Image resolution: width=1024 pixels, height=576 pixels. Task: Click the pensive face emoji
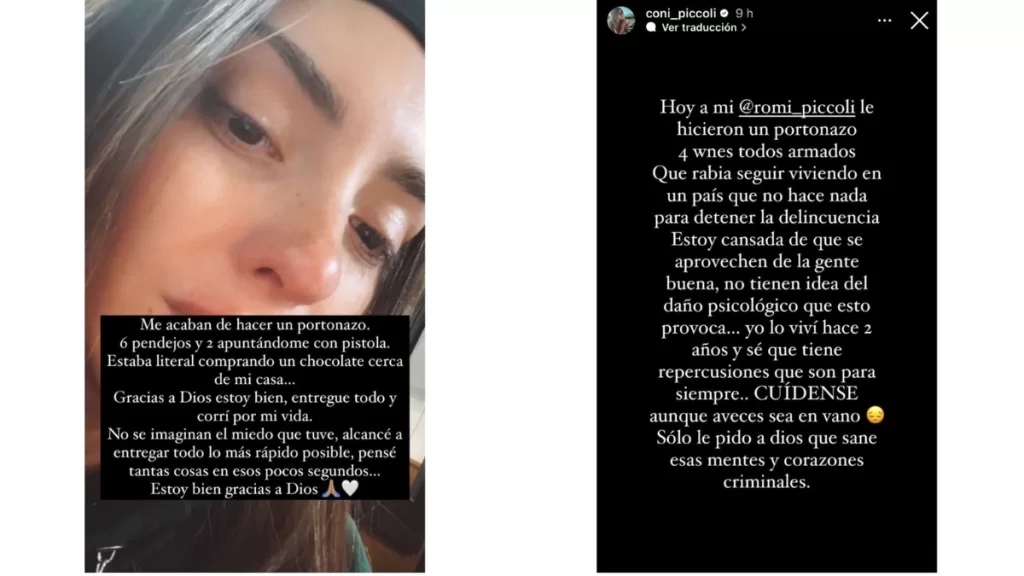(875, 415)
